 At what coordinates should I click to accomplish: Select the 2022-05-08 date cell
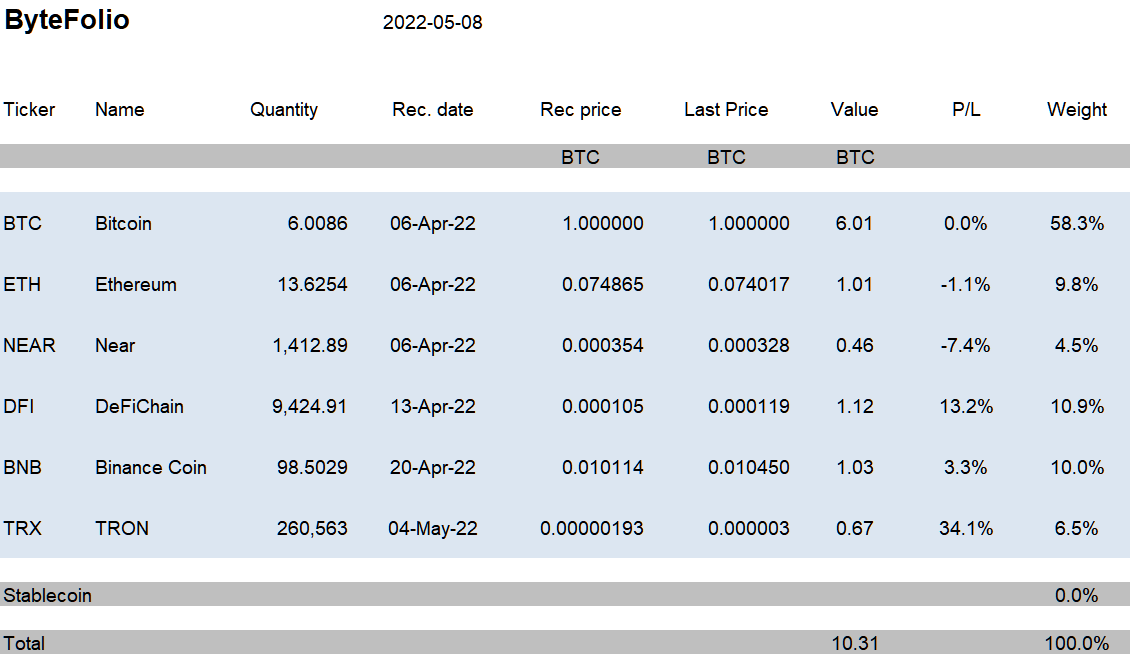point(432,23)
